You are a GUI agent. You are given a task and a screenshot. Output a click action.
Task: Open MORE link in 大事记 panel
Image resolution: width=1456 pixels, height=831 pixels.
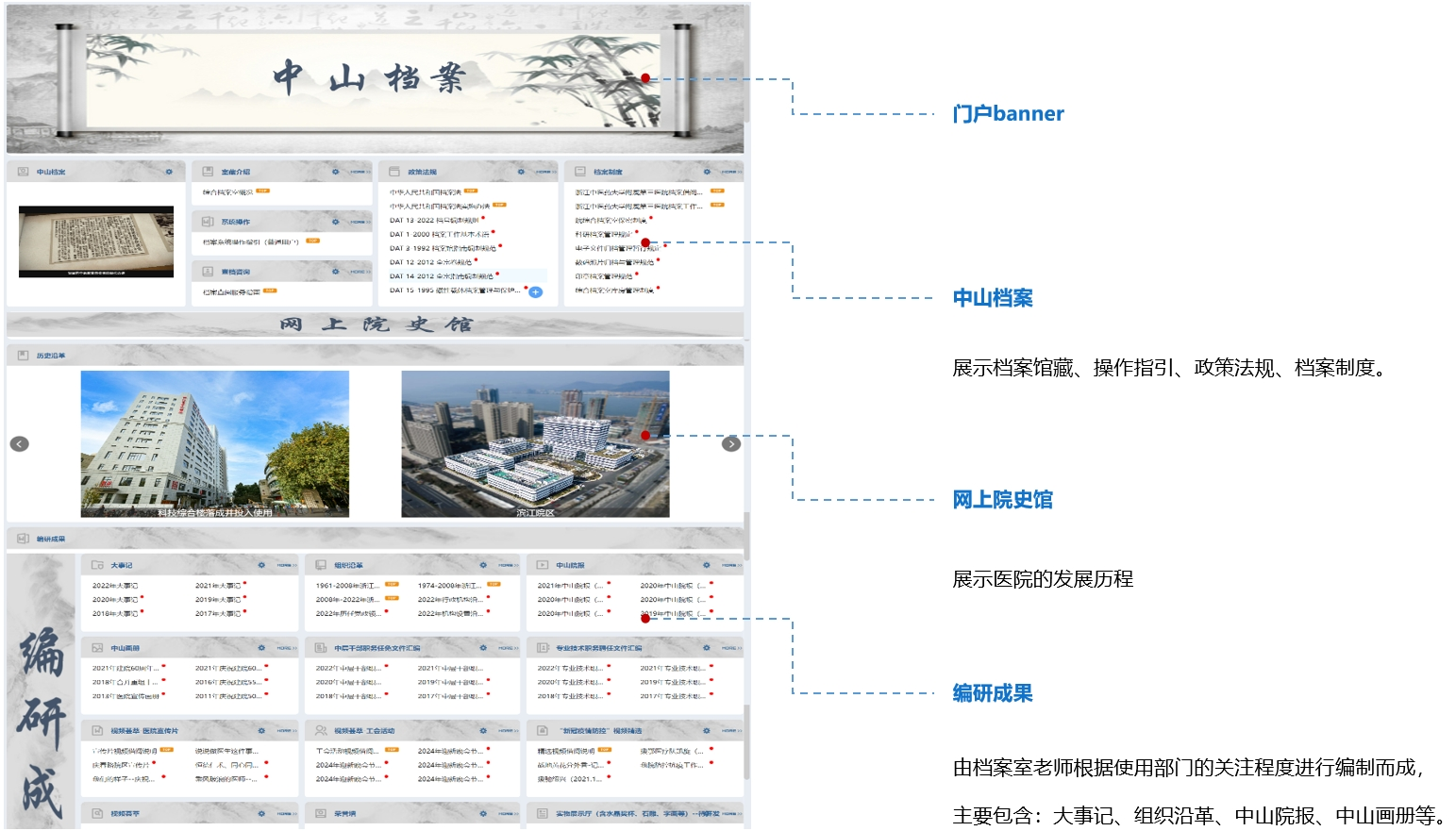point(286,565)
